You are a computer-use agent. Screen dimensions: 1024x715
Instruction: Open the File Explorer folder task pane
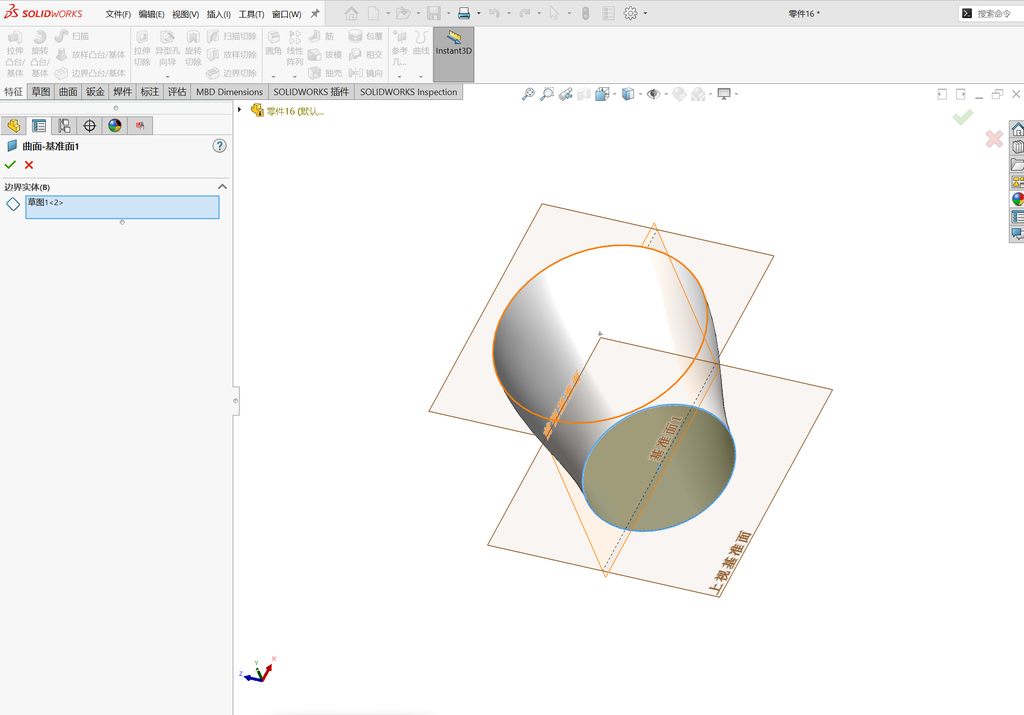1017,165
